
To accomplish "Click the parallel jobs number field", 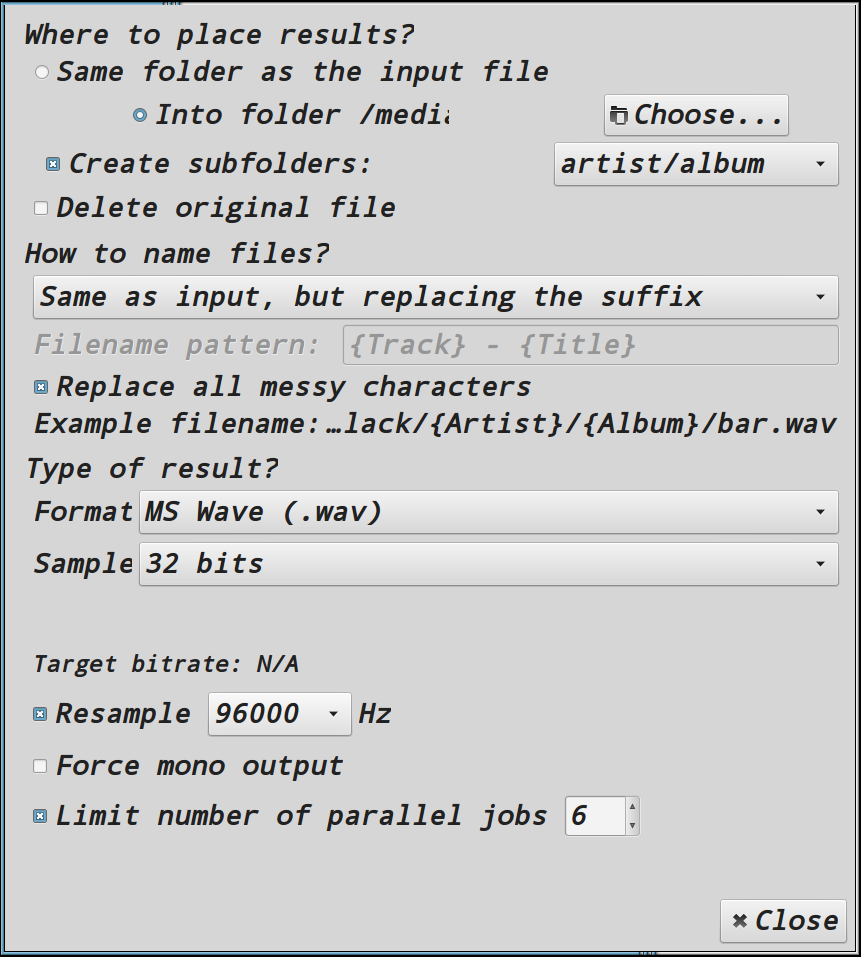I will [x=595, y=816].
